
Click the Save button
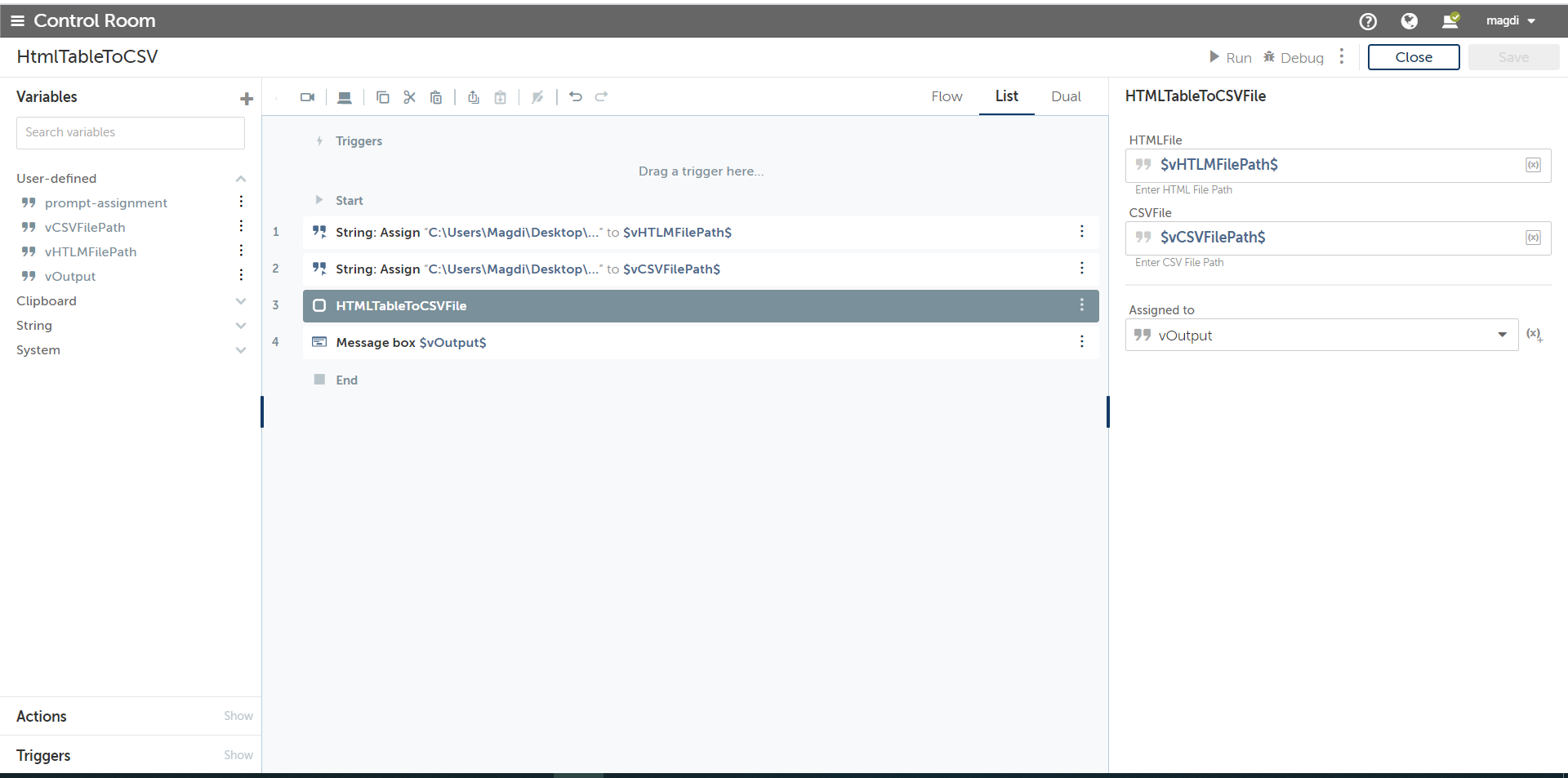point(1513,57)
